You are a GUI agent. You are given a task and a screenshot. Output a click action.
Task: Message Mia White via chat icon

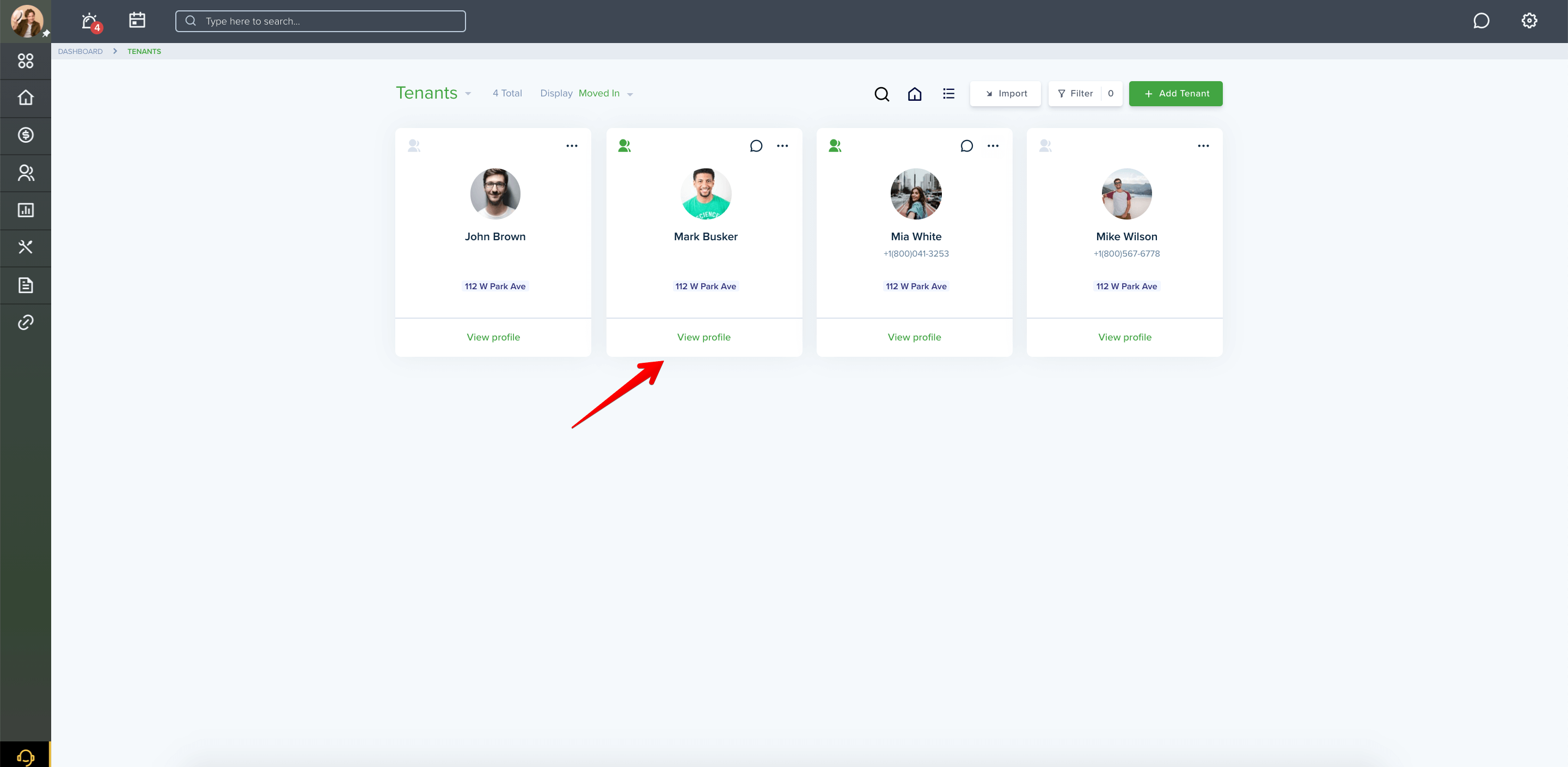966,145
